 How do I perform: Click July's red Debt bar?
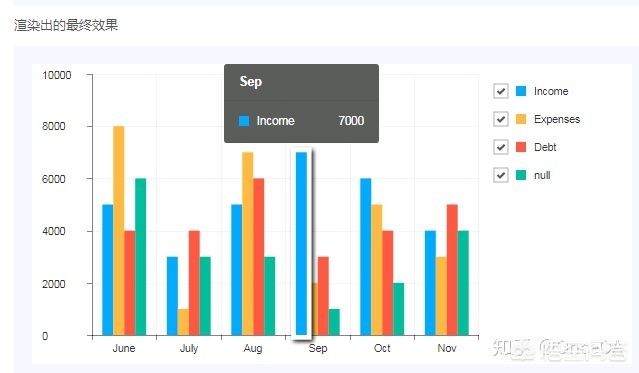pyautogui.click(x=194, y=283)
